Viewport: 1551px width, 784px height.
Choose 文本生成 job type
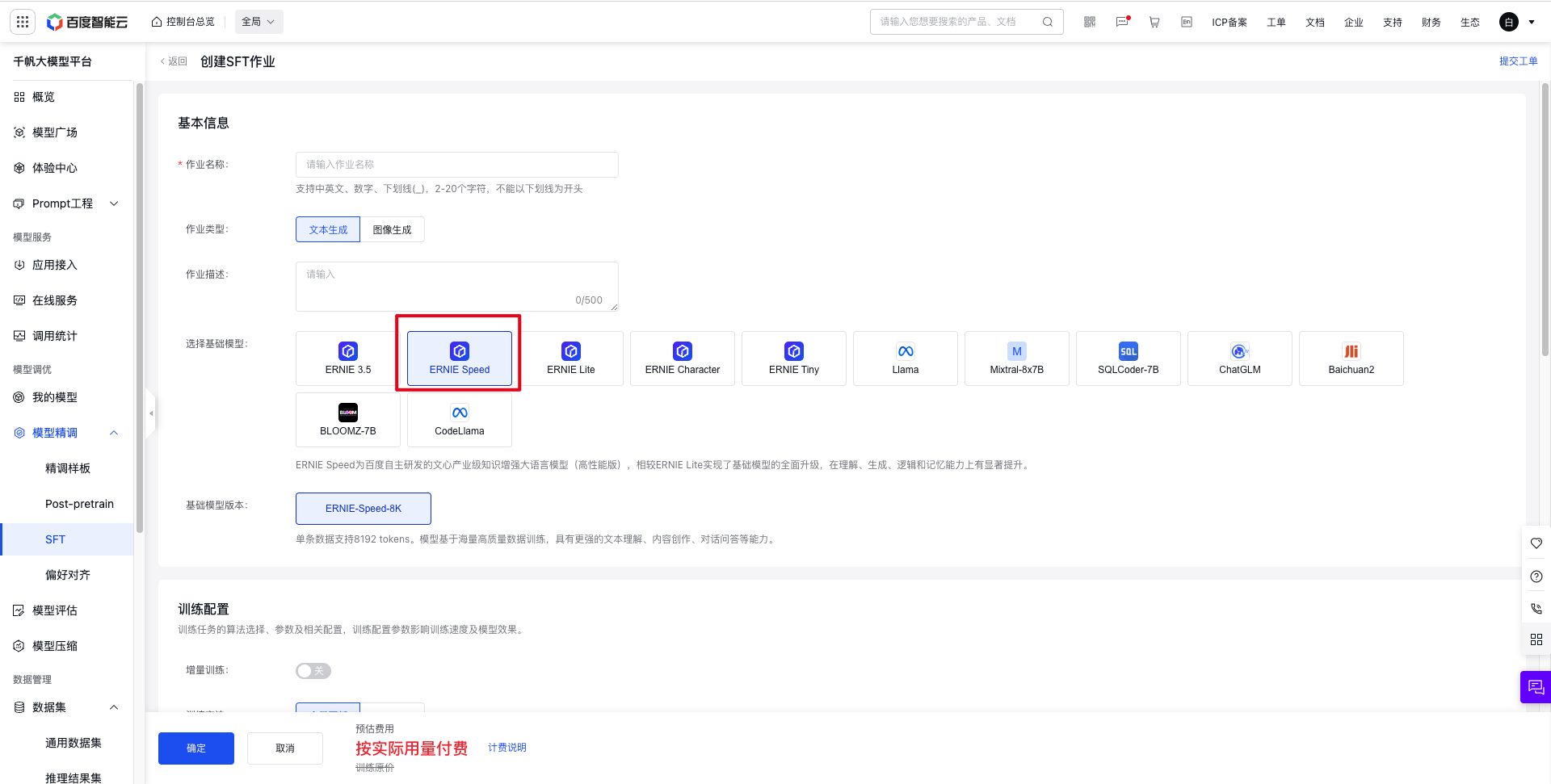328,229
